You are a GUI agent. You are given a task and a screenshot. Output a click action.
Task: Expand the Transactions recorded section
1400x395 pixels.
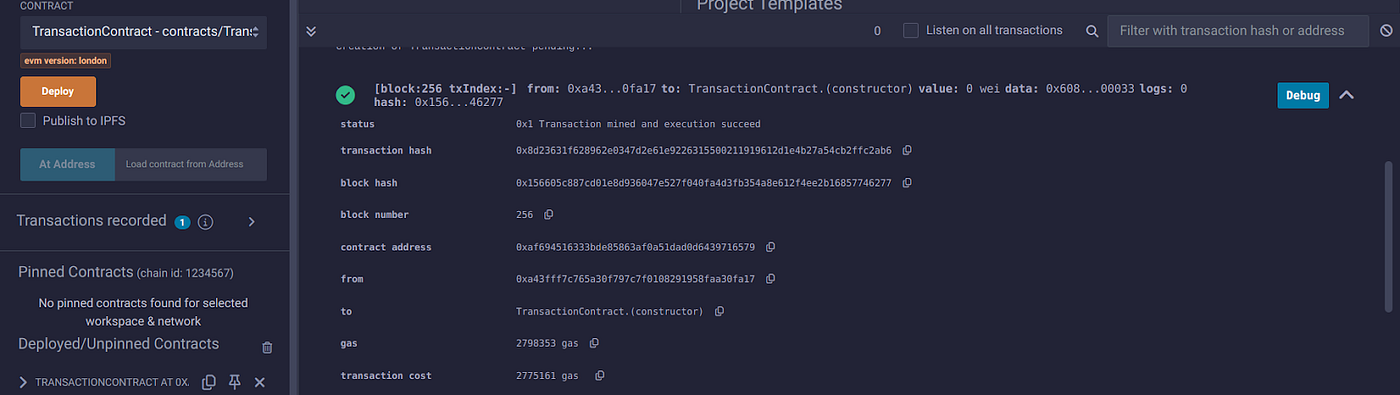[x=252, y=222]
